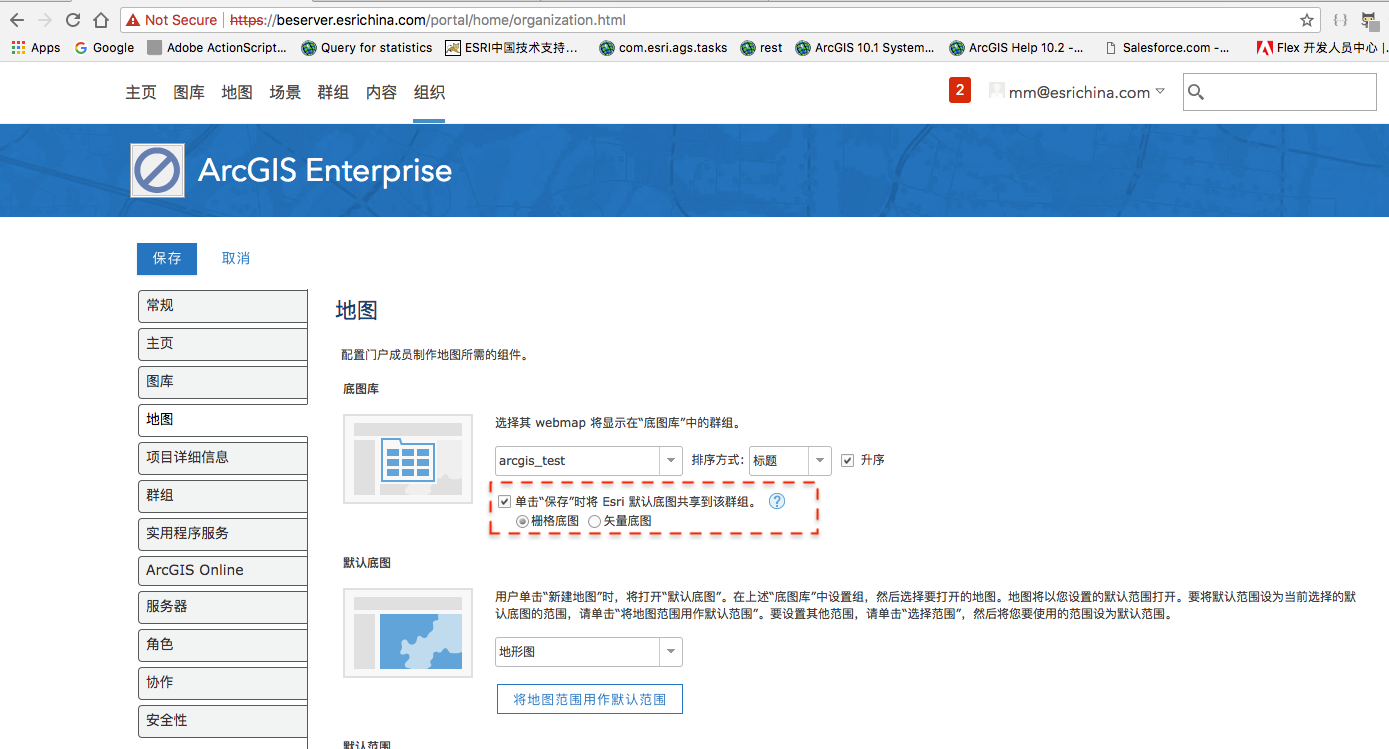
Task: Select the 群组 sidebar settings tab
Action: [x=222, y=496]
